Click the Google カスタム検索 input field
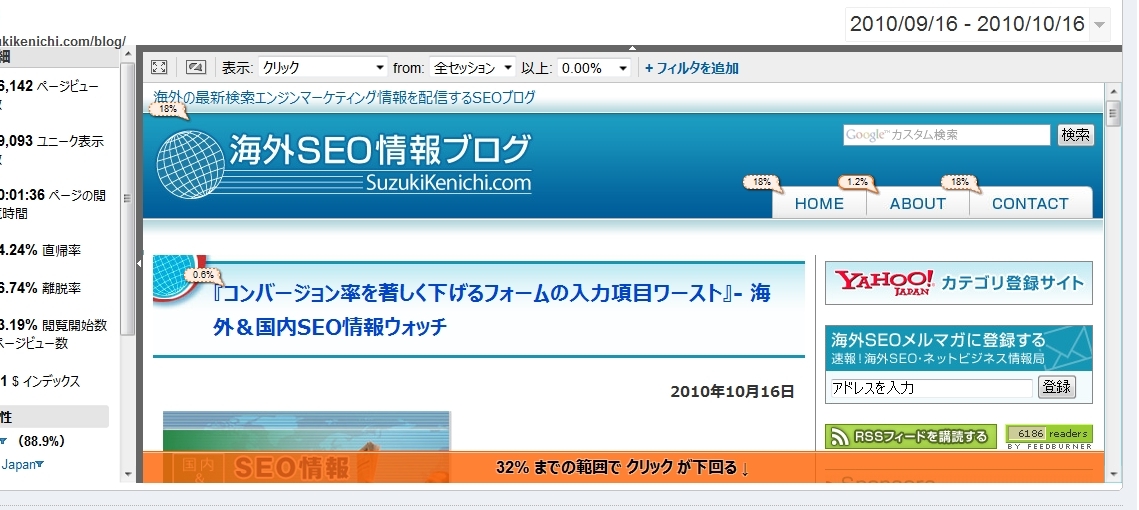 click(947, 134)
